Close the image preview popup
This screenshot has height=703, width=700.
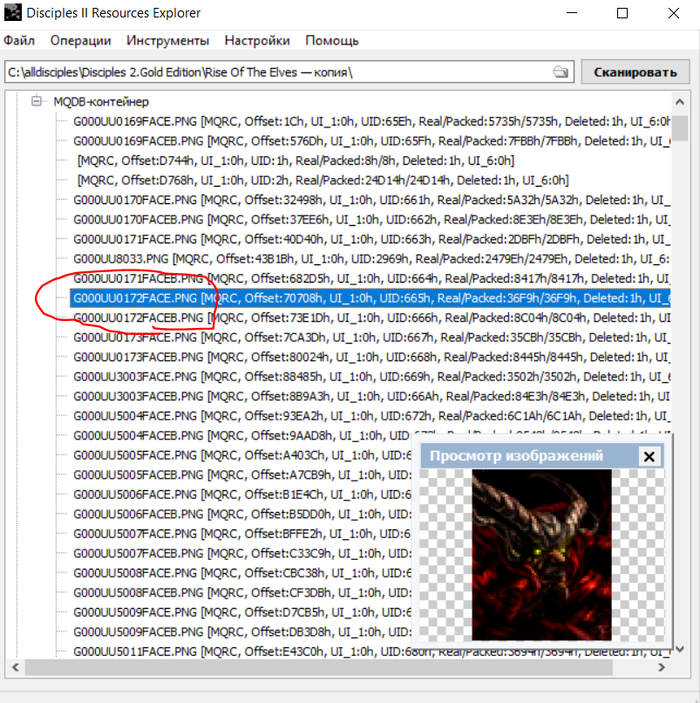(x=649, y=456)
